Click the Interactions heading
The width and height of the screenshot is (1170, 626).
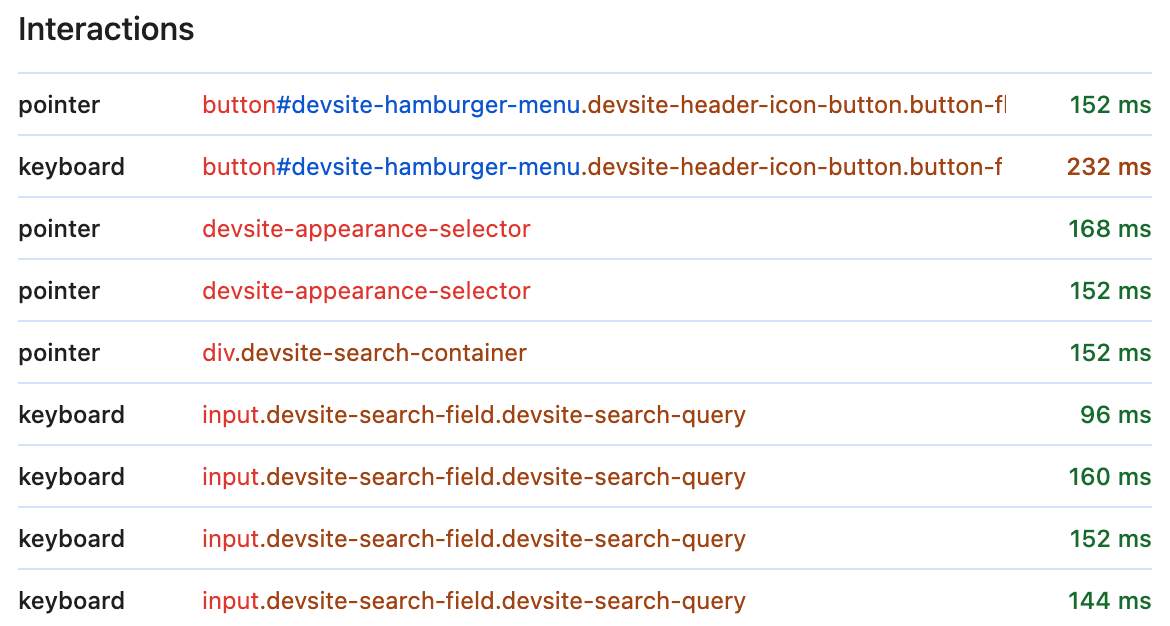click(x=105, y=30)
